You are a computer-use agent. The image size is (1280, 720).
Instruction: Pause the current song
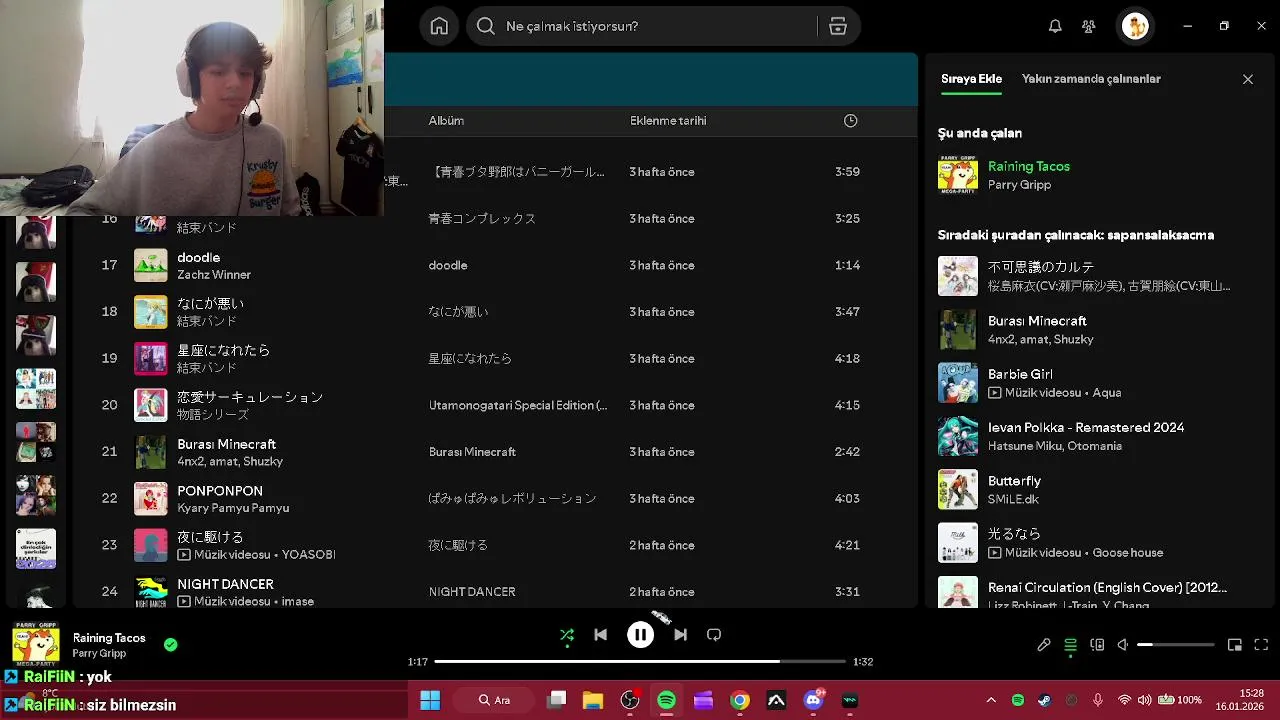pos(640,635)
